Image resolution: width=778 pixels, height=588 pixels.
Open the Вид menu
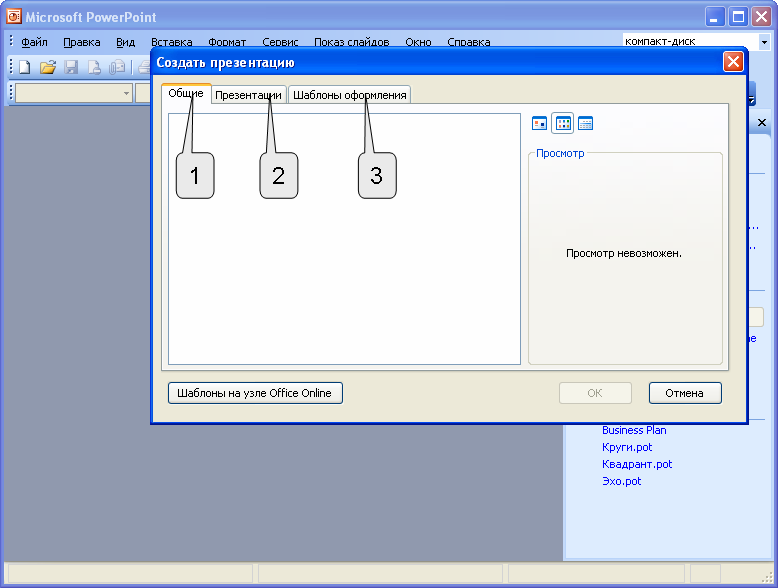click(x=126, y=42)
